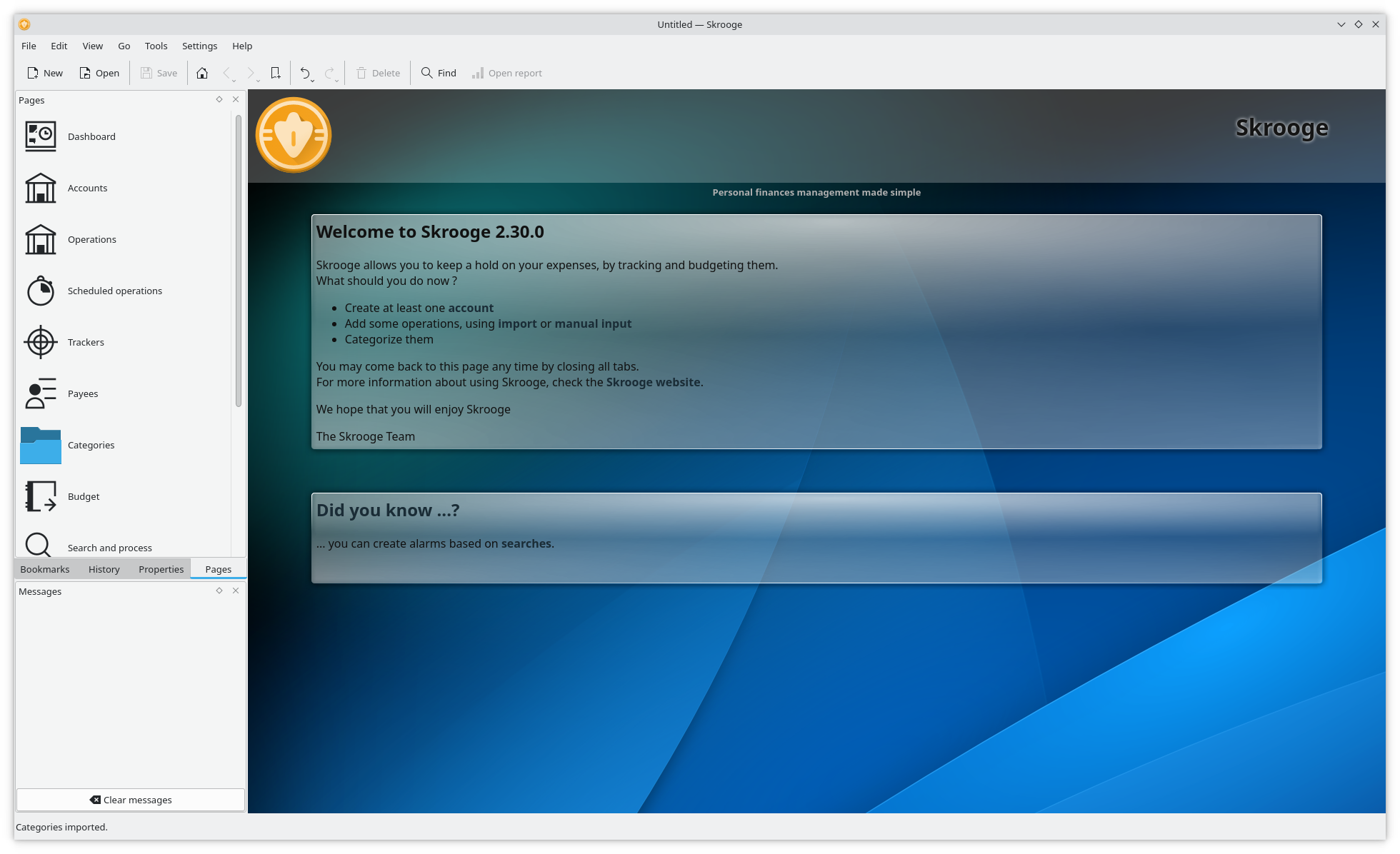Open the 'Skrooge website' link
Image resolution: width=1400 pixels, height=854 pixels.
[653, 382]
